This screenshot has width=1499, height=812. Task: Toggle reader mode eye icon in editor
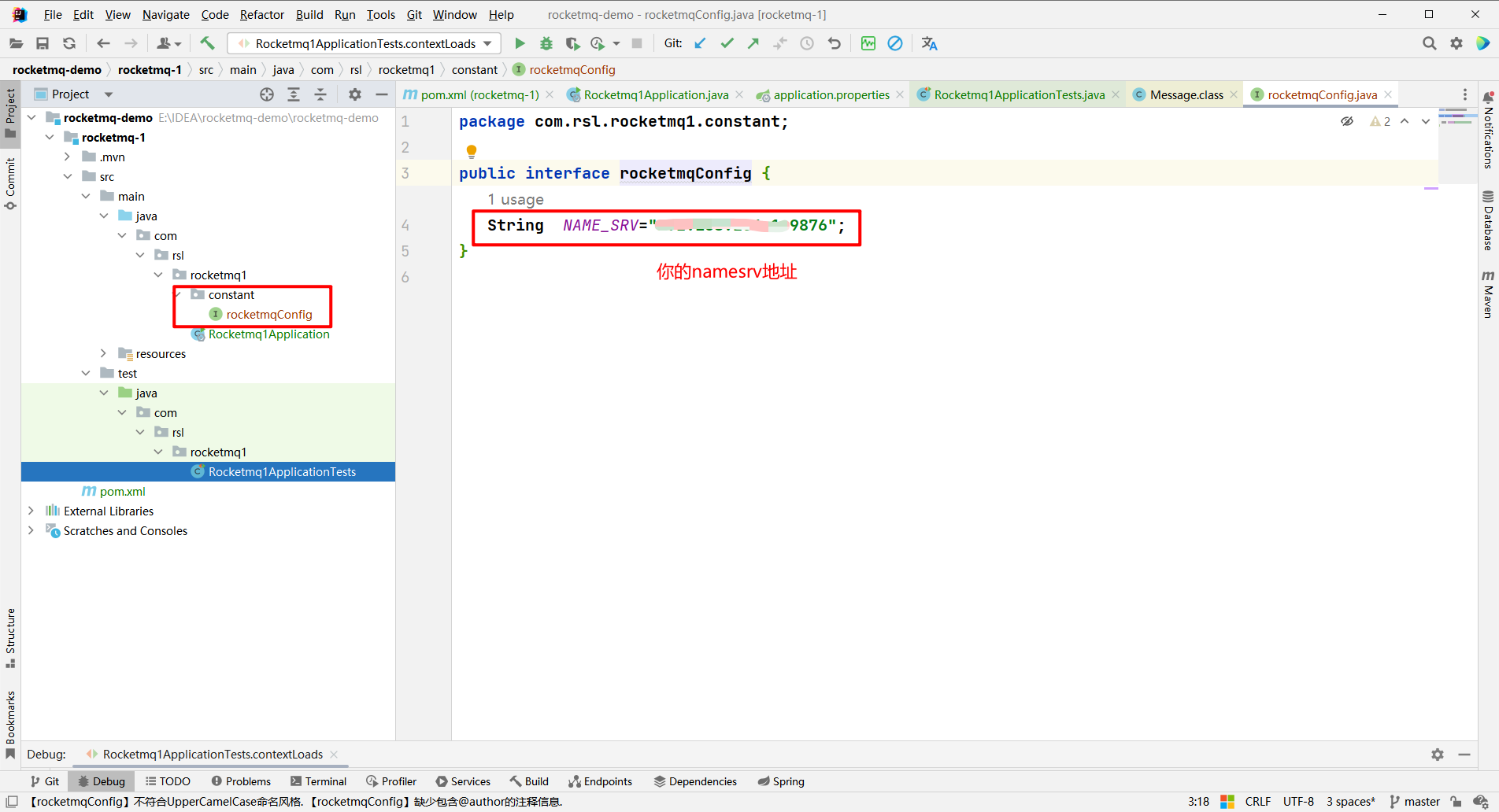coord(1347,121)
